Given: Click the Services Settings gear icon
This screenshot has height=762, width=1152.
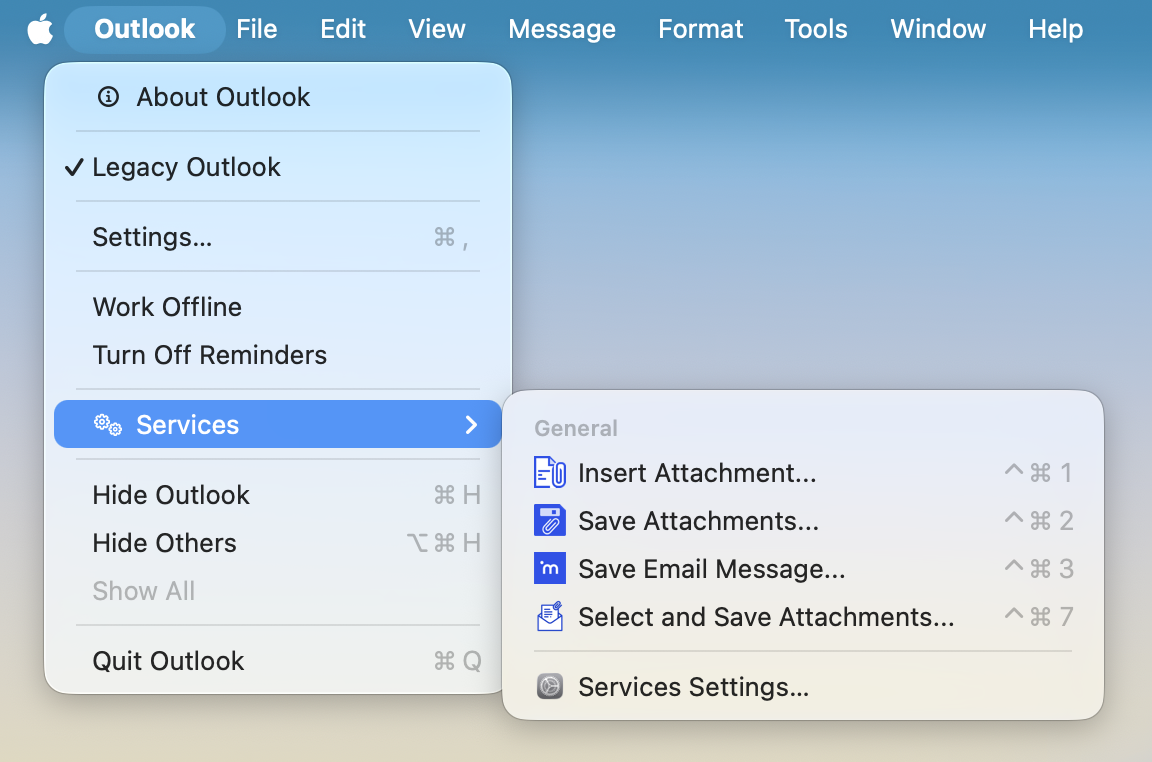Looking at the screenshot, I should (550, 686).
